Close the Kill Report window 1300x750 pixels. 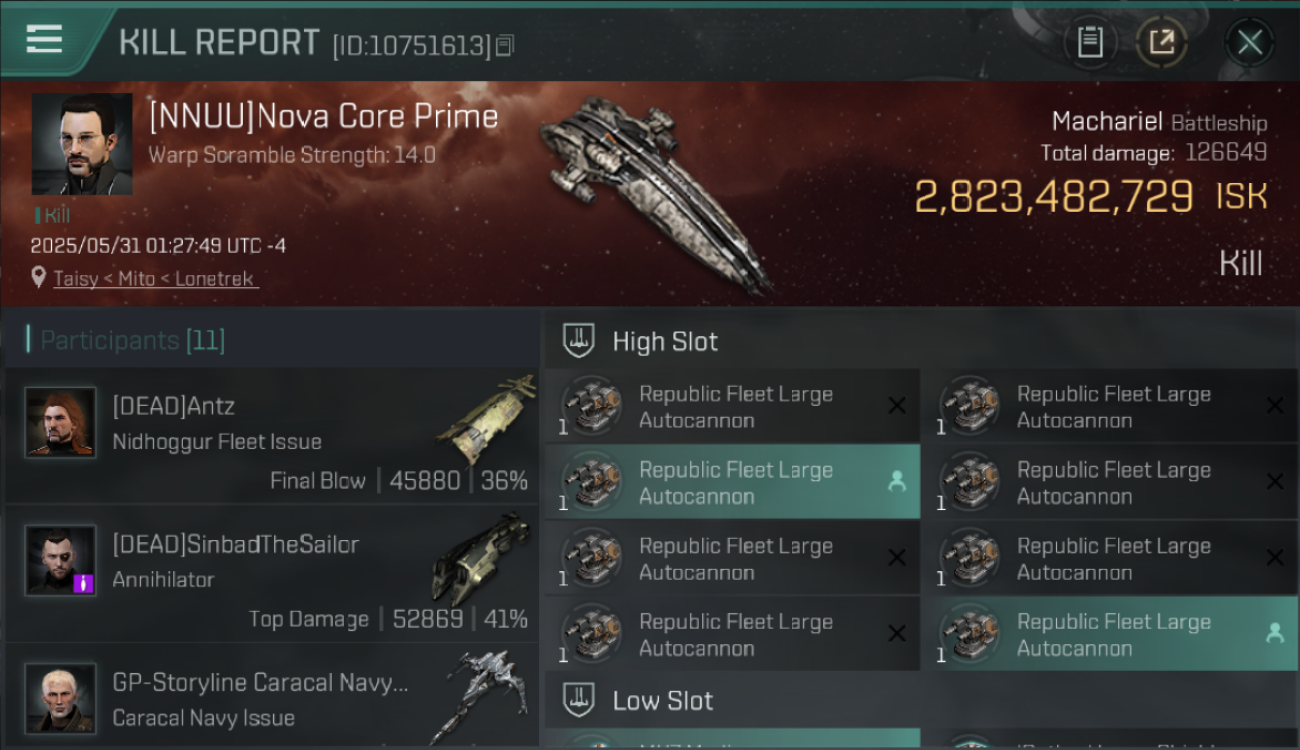[1249, 43]
